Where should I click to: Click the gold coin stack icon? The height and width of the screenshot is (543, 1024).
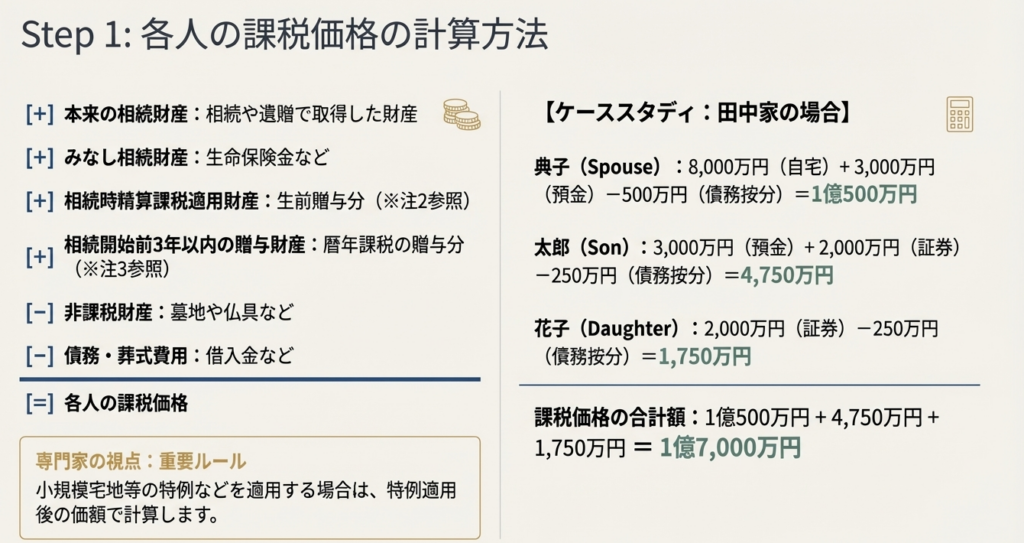click(x=461, y=114)
